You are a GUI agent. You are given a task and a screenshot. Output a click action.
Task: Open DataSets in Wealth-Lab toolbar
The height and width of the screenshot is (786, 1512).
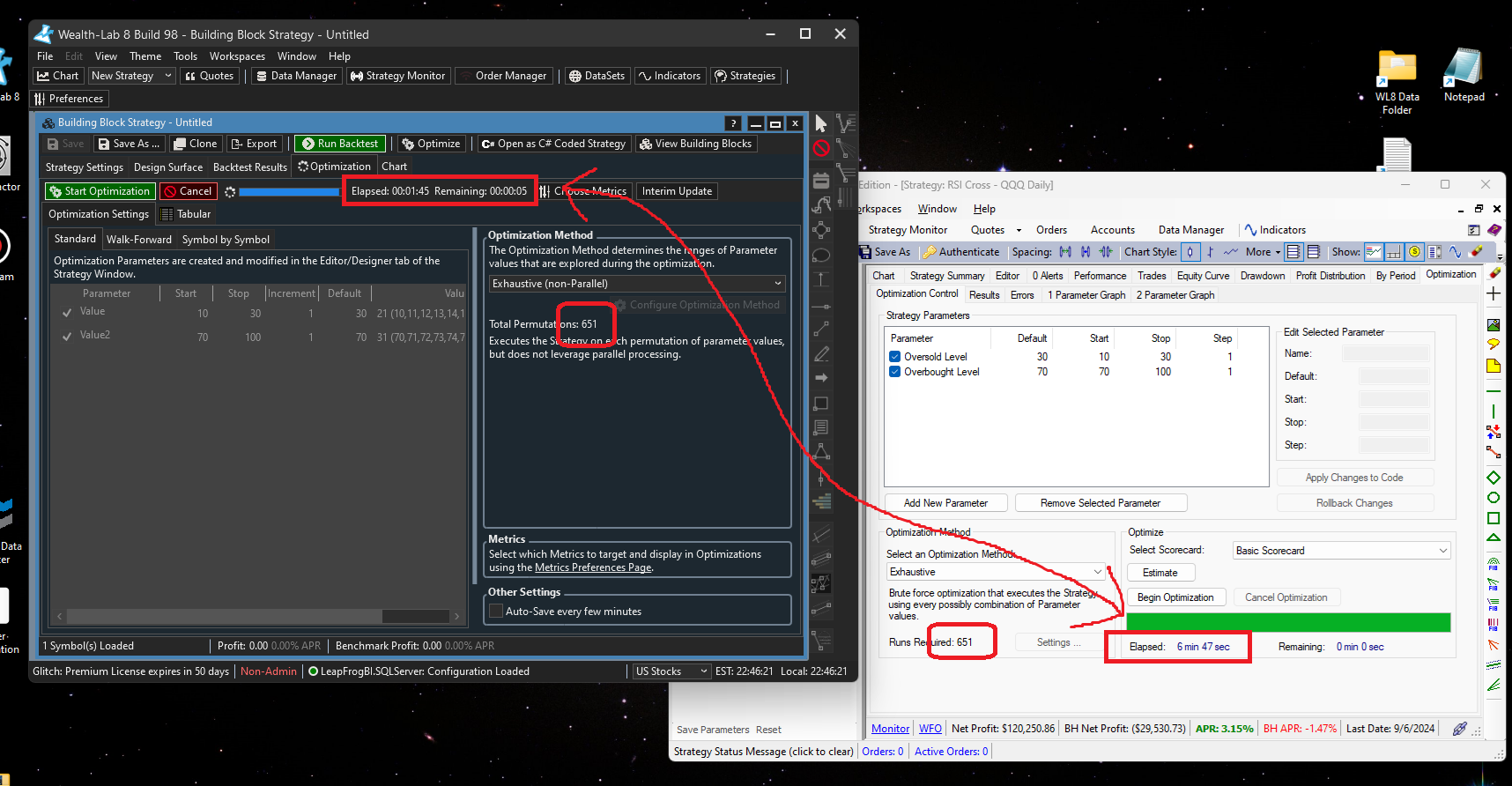point(597,76)
